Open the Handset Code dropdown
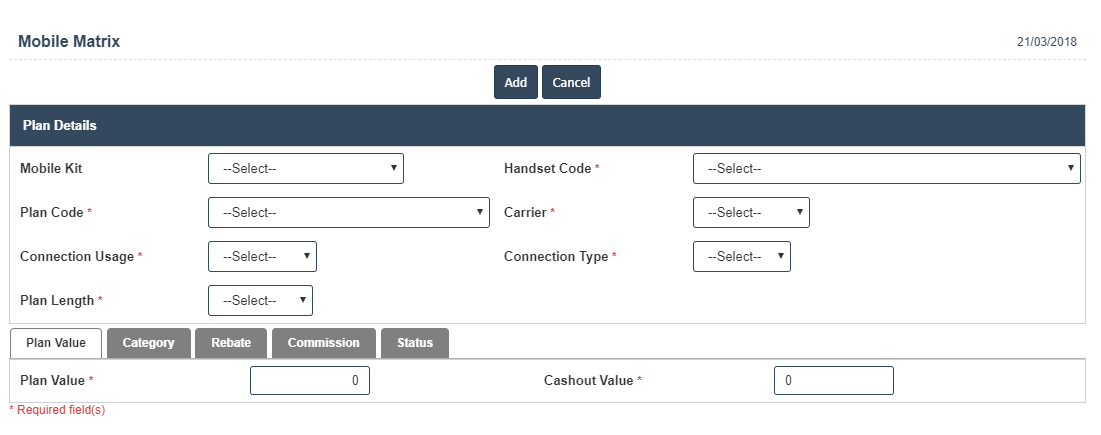 pos(886,168)
